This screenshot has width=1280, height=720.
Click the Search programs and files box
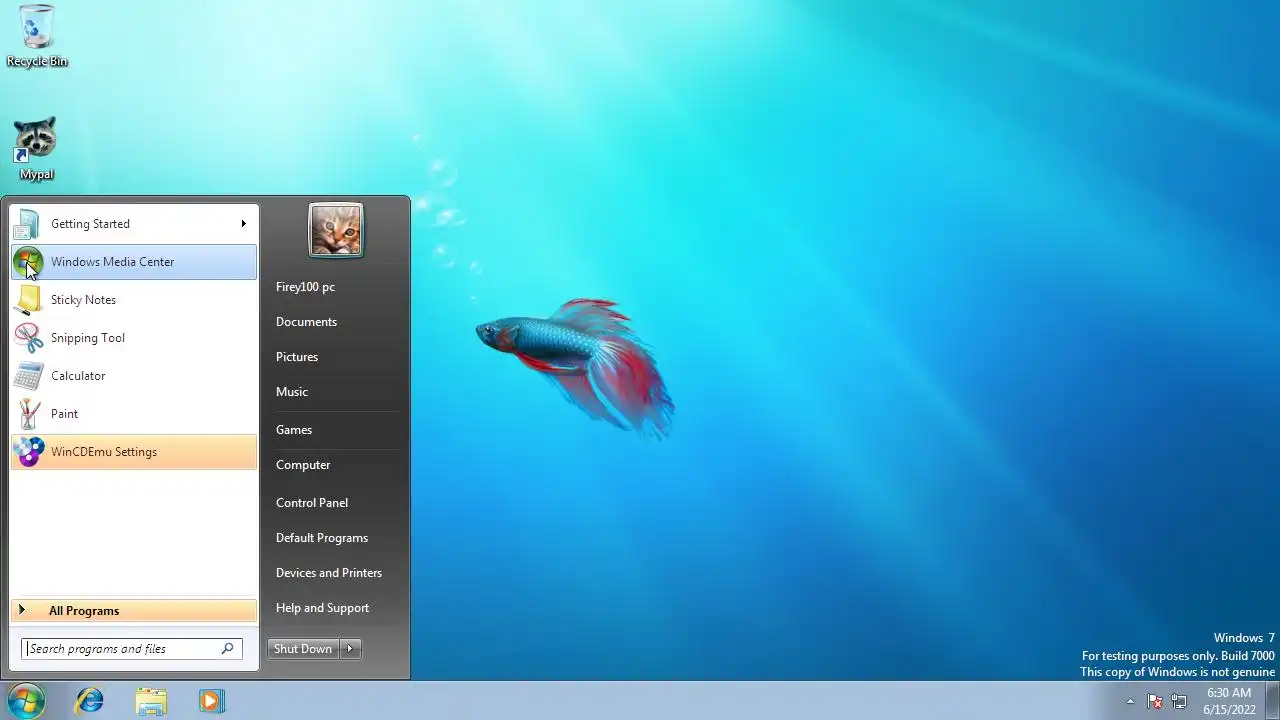(132, 649)
